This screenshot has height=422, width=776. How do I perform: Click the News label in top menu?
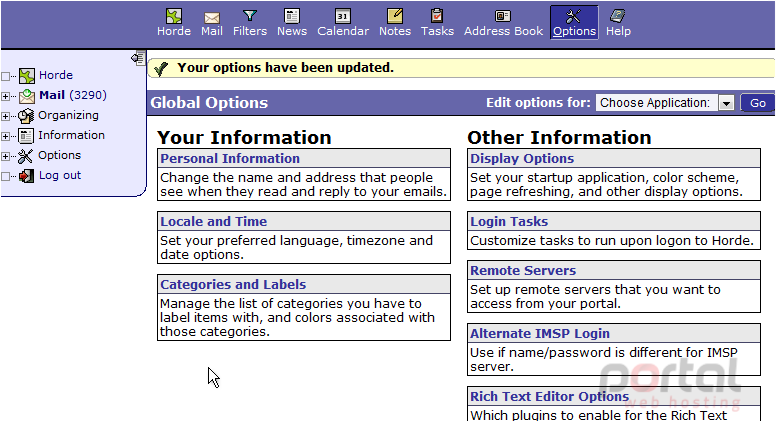[x=292, y=31]
